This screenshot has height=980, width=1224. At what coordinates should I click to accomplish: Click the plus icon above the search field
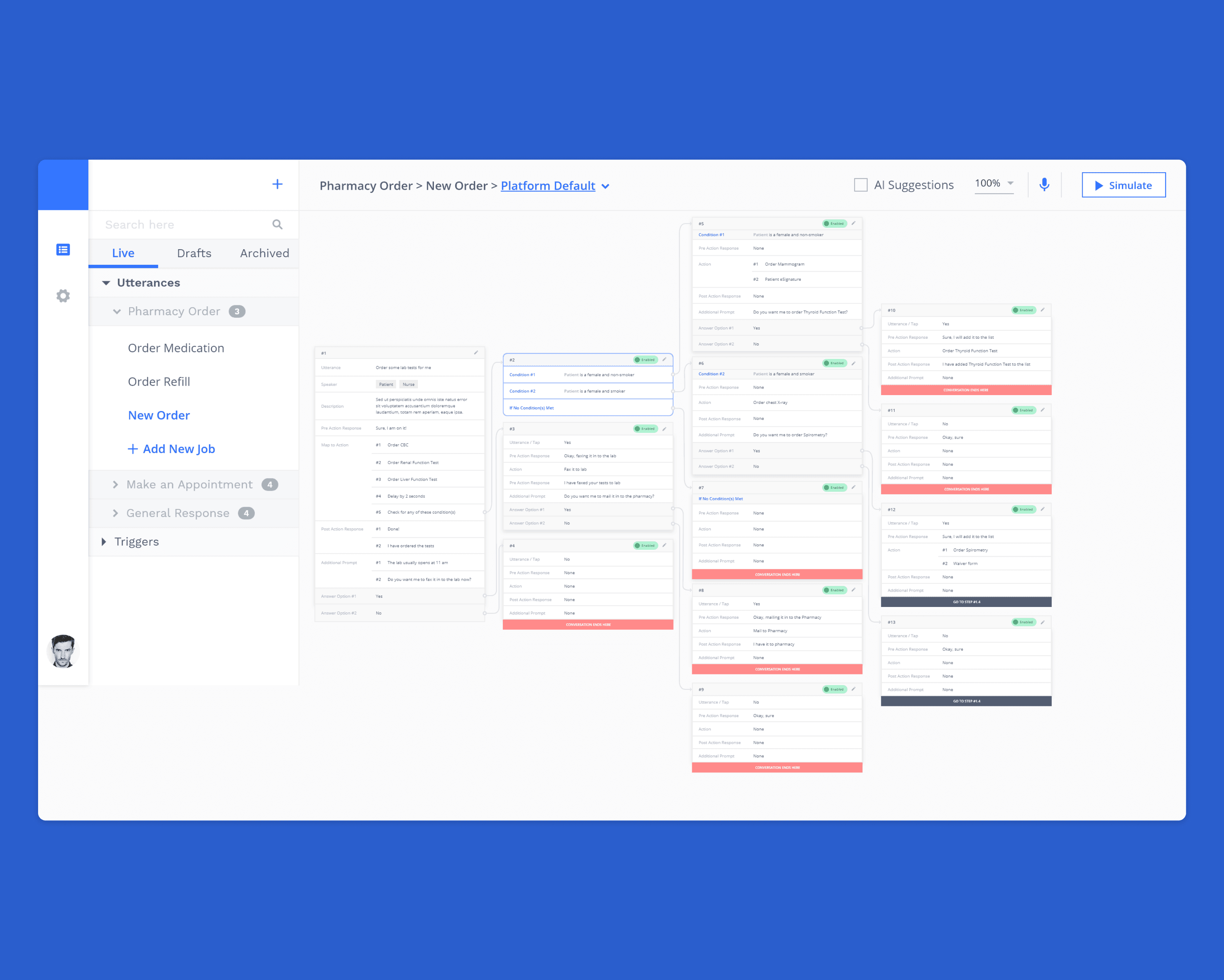click(x=277, y=184)
